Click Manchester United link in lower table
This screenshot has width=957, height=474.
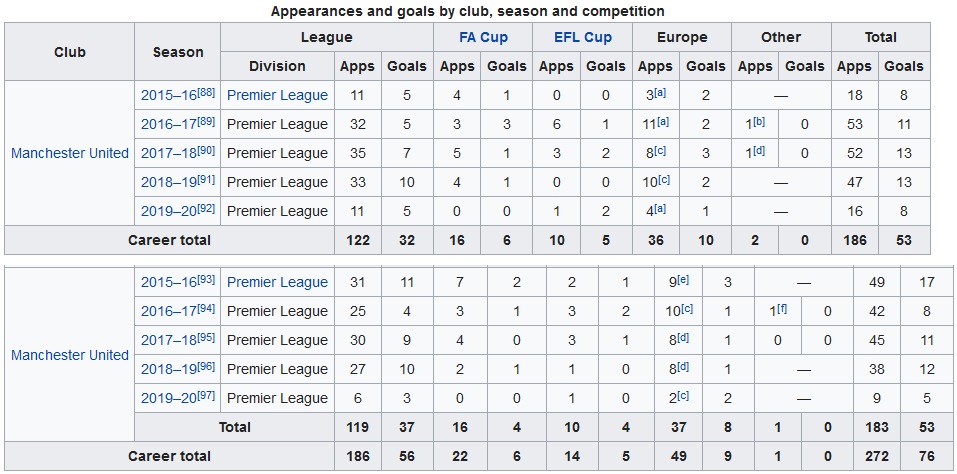[x=70, y=355]
